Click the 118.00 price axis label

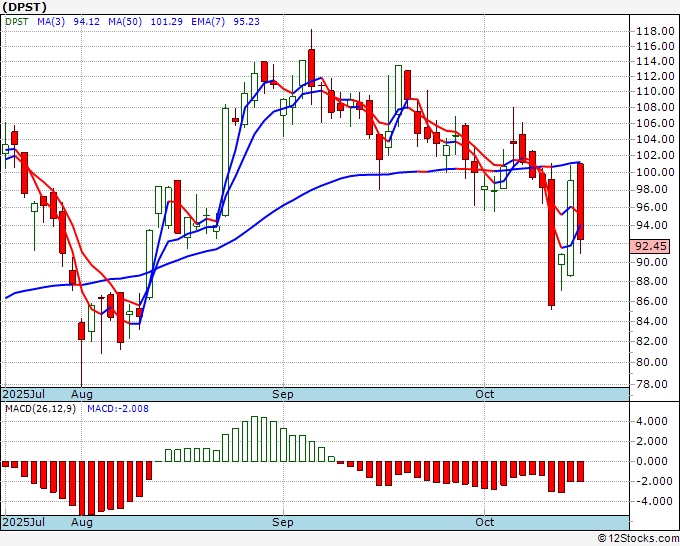(x=655, y=31)
